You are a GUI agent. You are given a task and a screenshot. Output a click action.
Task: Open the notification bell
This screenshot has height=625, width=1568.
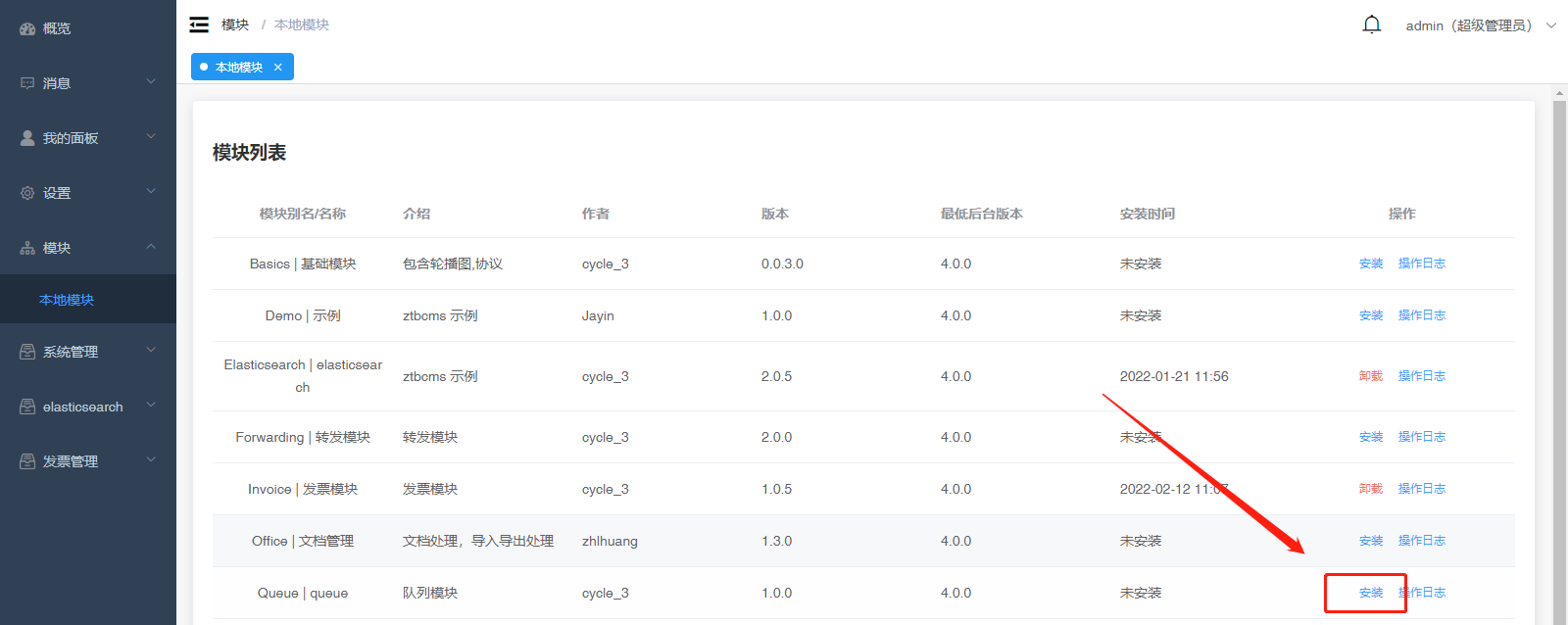click(1372, 24)
